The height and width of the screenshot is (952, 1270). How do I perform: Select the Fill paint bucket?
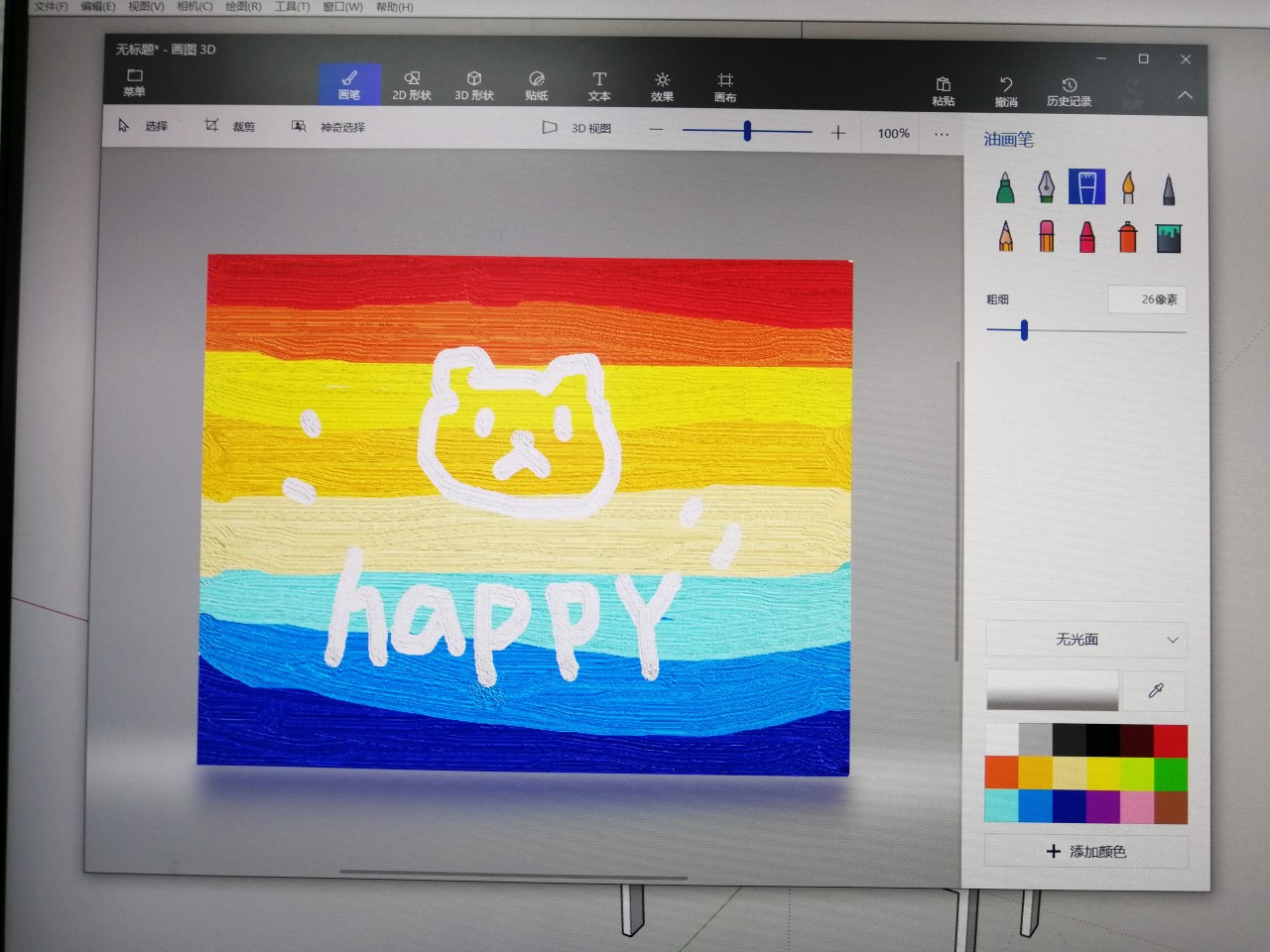[1169, 238]
